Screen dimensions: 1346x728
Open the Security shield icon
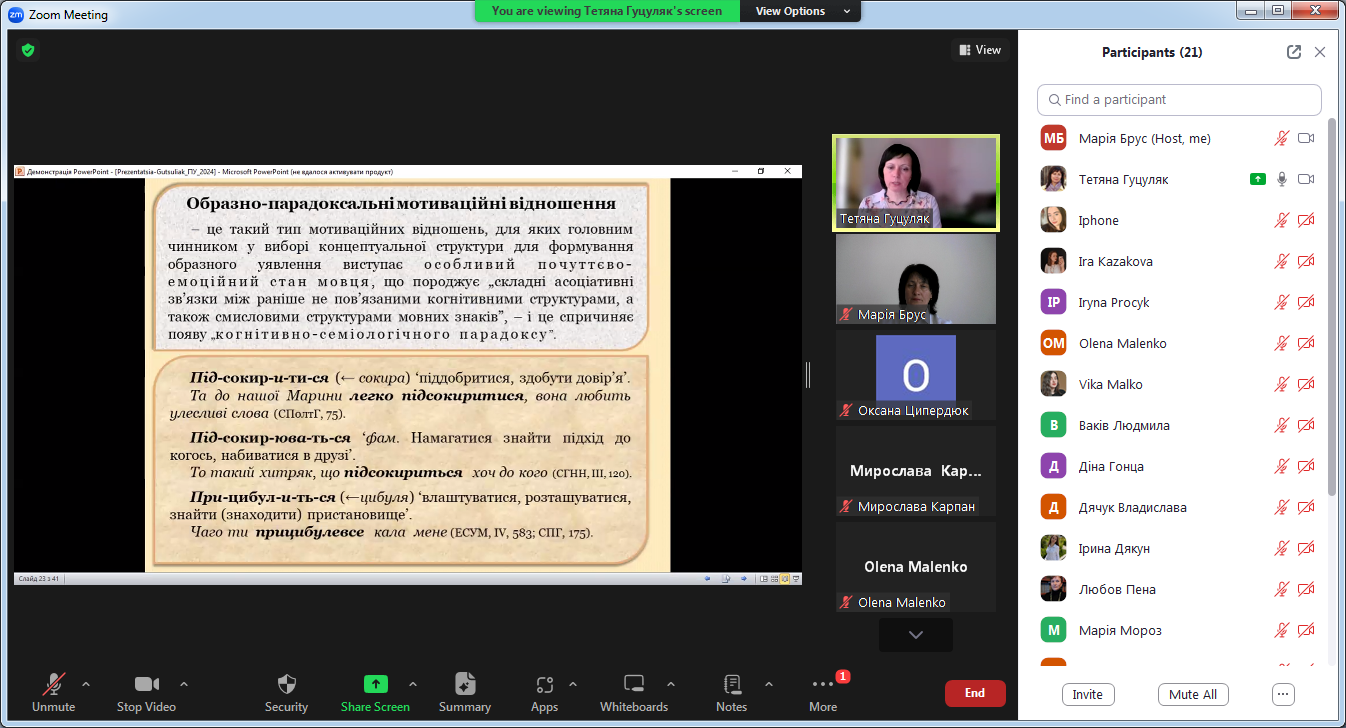click(x=286, y=684)
